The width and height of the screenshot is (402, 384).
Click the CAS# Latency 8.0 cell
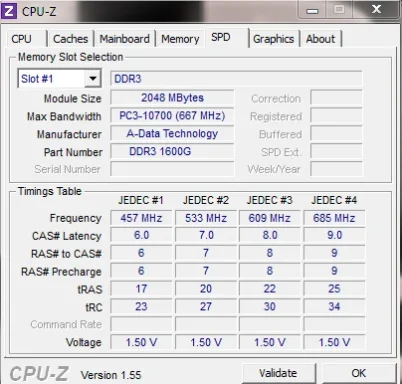pyautogui.click(x=269, y=235)
